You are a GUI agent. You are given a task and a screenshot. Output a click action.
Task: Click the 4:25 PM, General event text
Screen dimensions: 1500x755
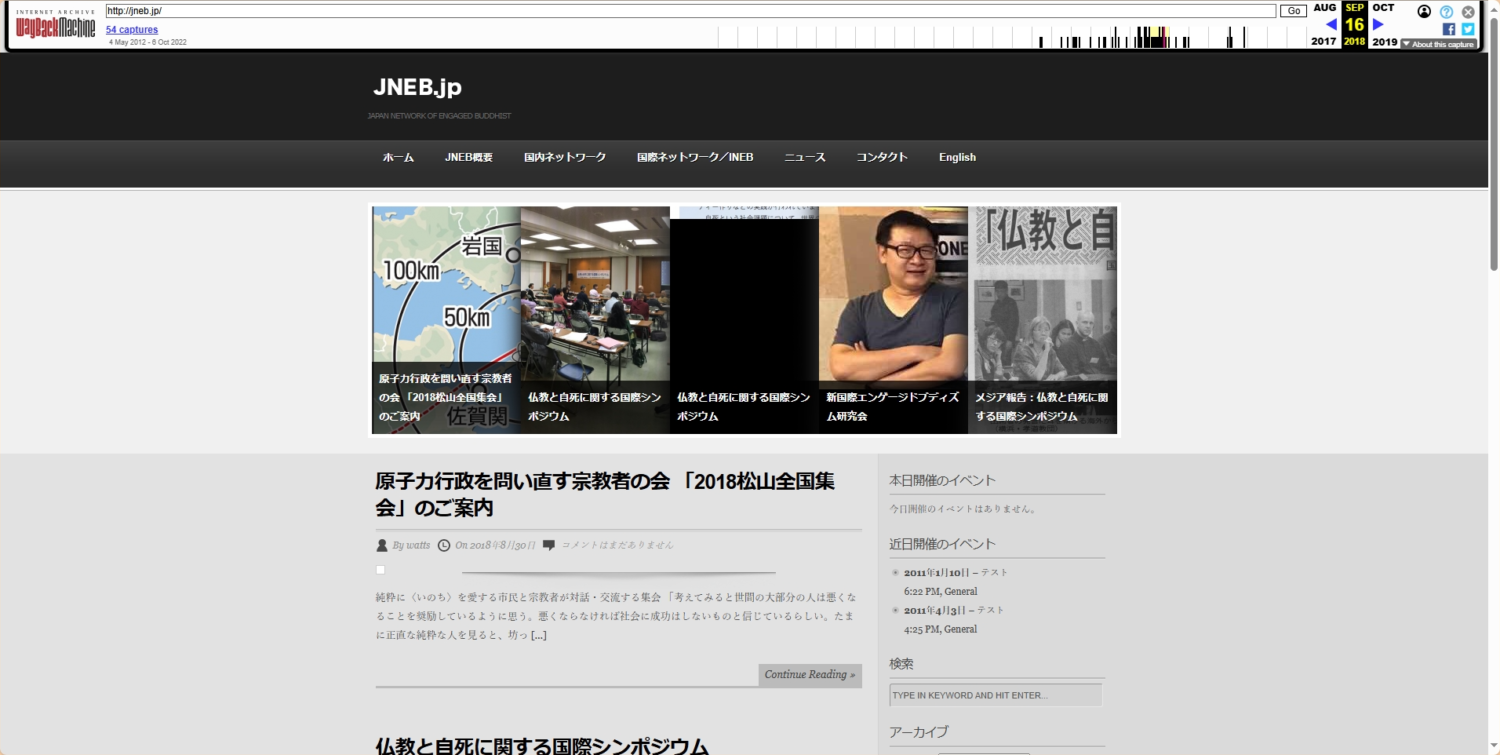pos(941,629)
